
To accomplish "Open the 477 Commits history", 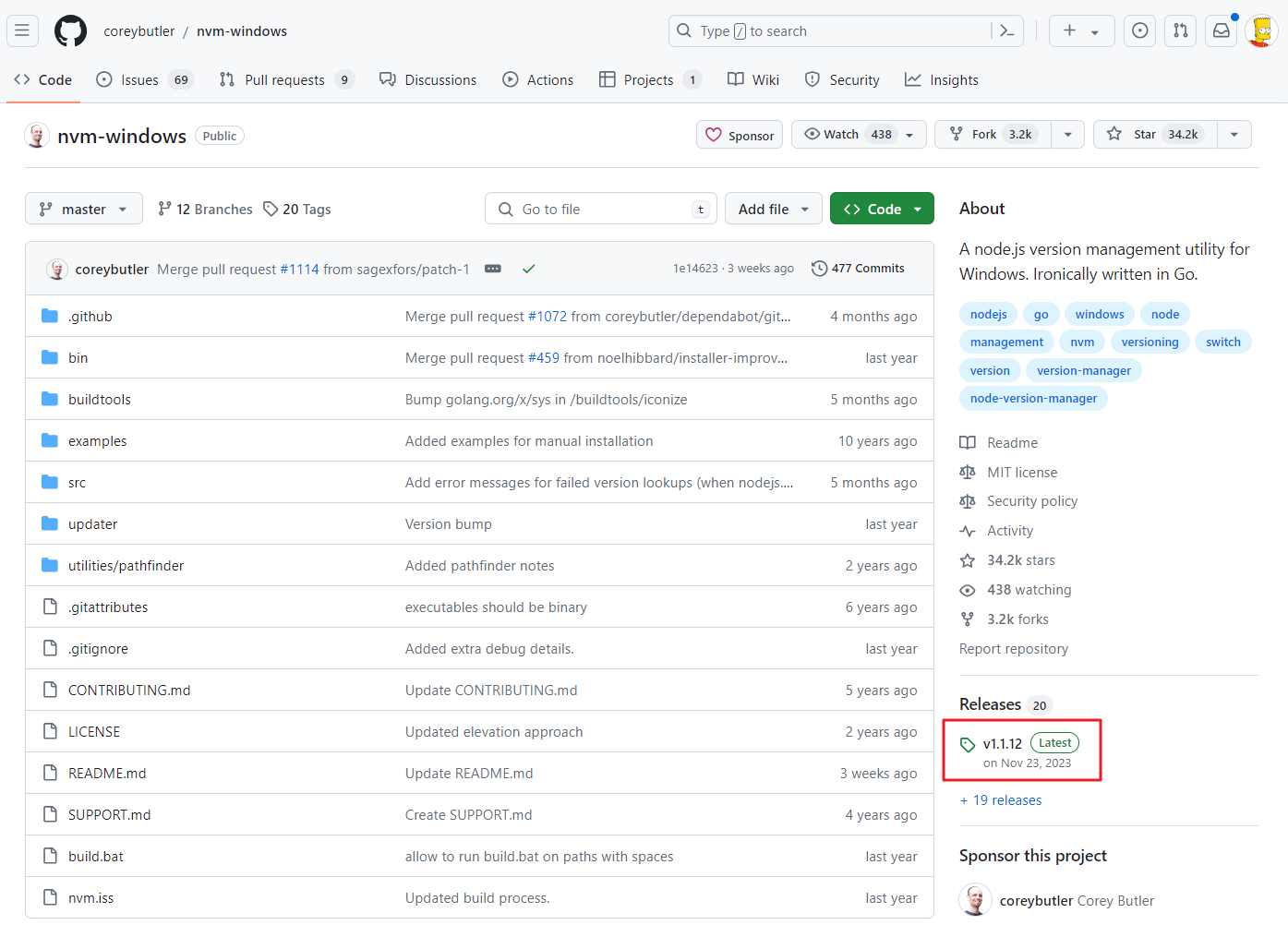I will 858,269.
